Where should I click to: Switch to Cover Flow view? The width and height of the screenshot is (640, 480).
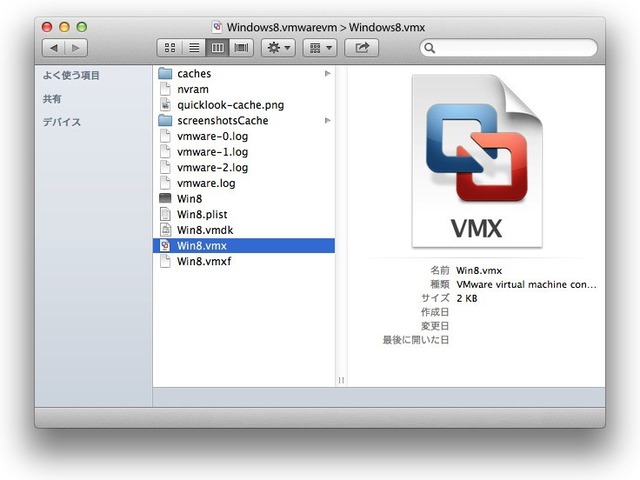point(242,48)
